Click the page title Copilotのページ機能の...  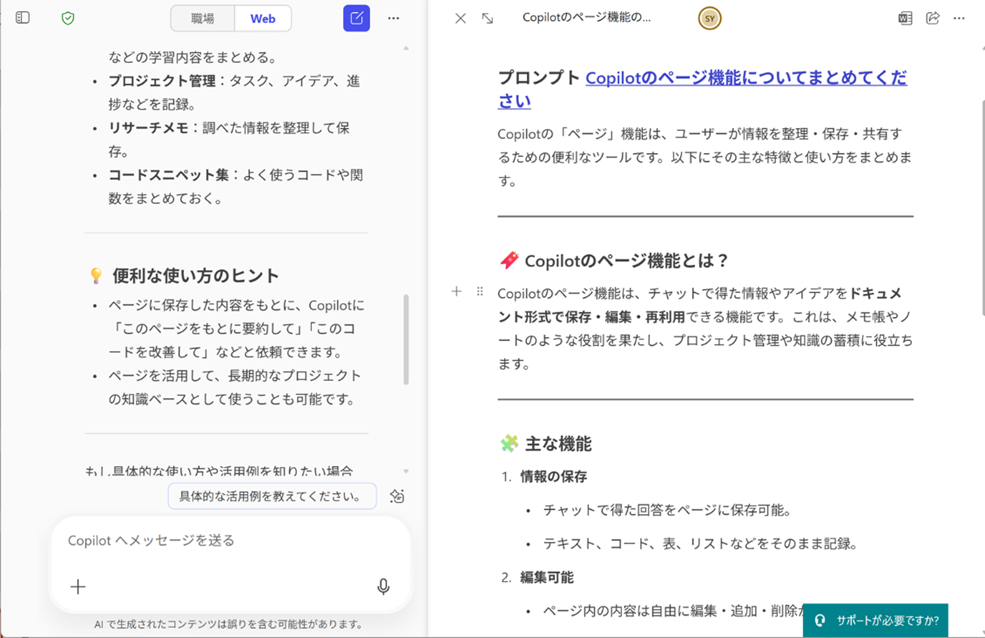tap(586, 18)
